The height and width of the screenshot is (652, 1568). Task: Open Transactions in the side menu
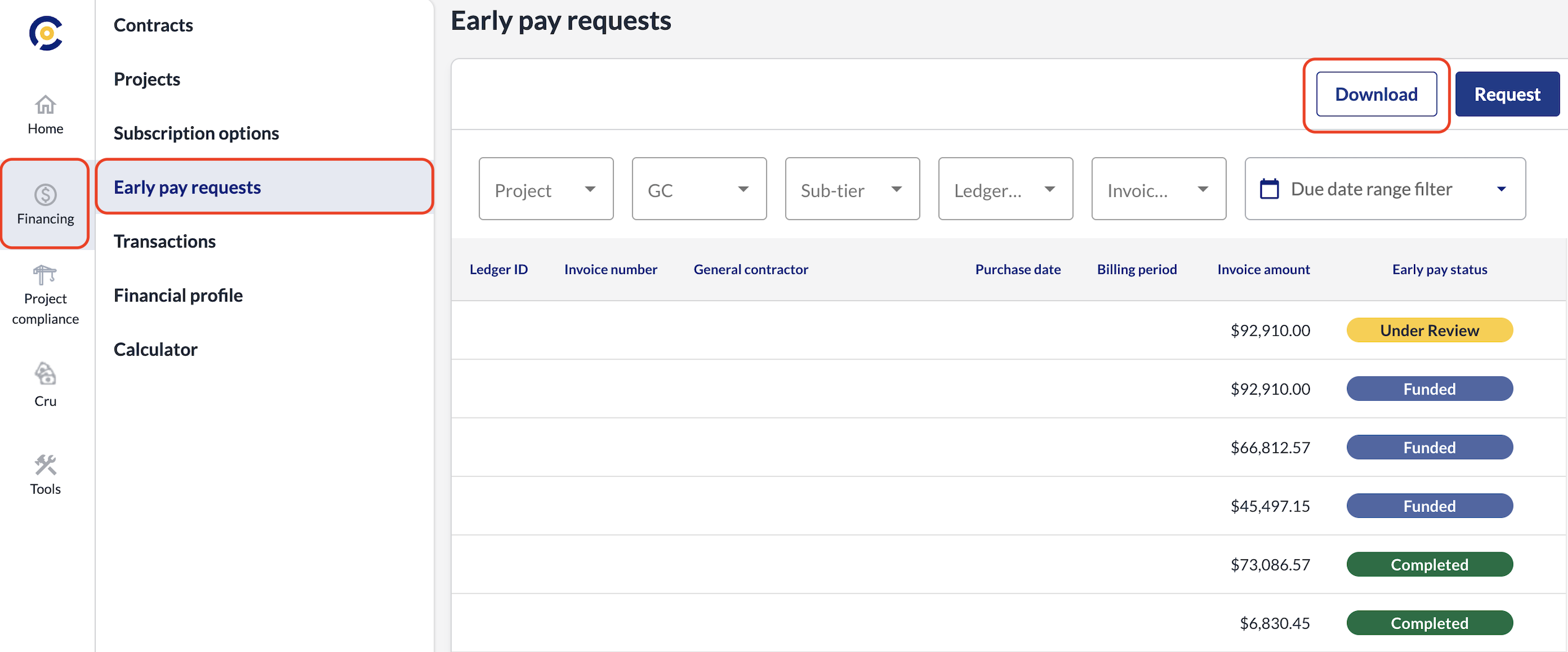[165, 241]
